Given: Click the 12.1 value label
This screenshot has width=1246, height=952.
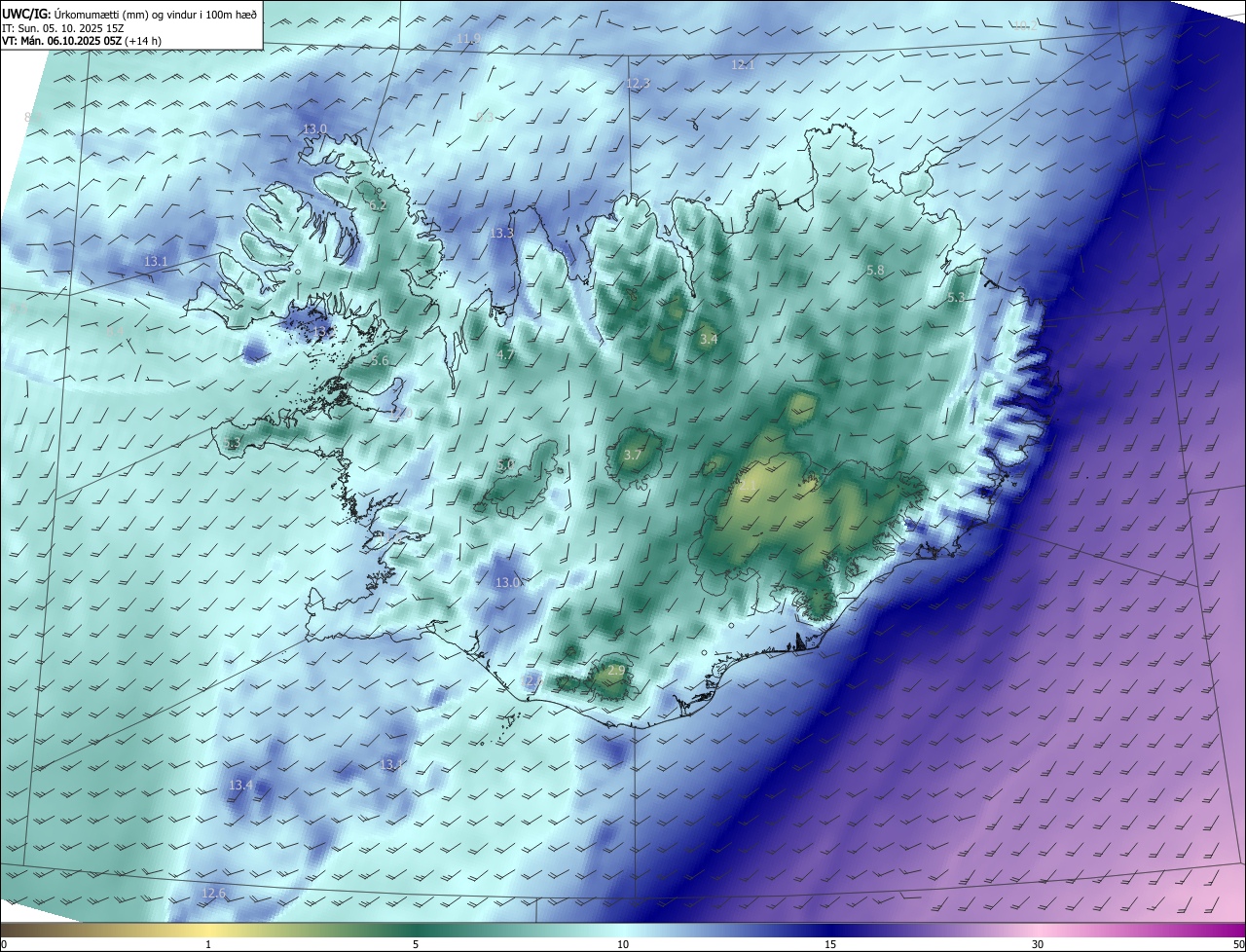Looking at the screenshot, I should pos(743,64).
